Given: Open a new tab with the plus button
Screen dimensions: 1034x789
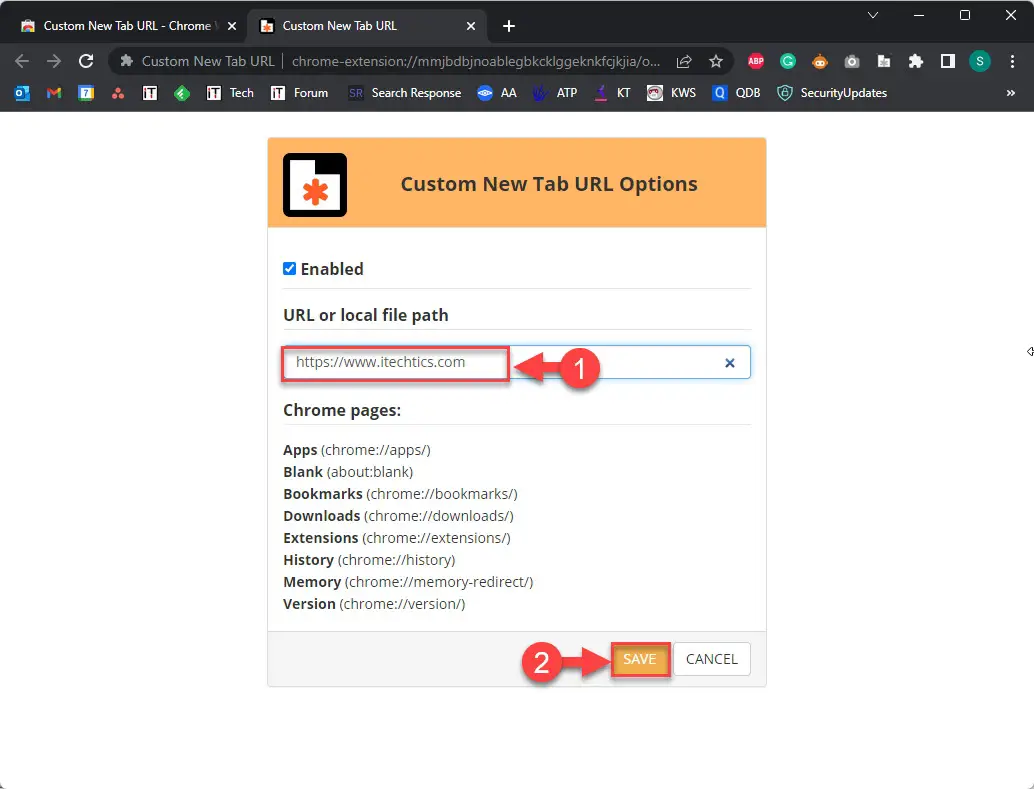Looking at the screenshot, I should point(508,26).
